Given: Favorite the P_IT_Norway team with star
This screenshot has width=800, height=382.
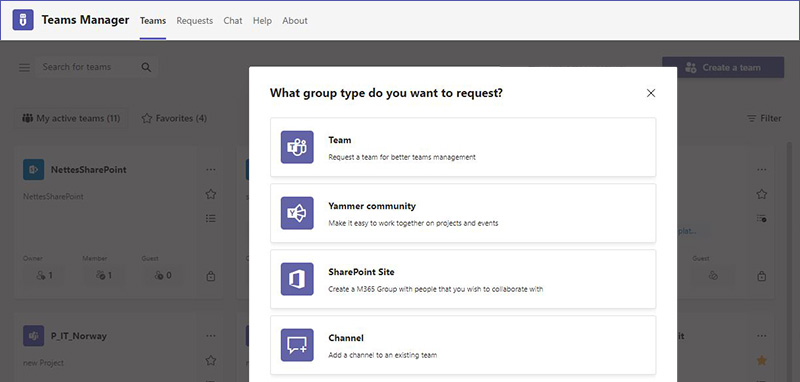Looking at the screenshot, I should 211,361.
